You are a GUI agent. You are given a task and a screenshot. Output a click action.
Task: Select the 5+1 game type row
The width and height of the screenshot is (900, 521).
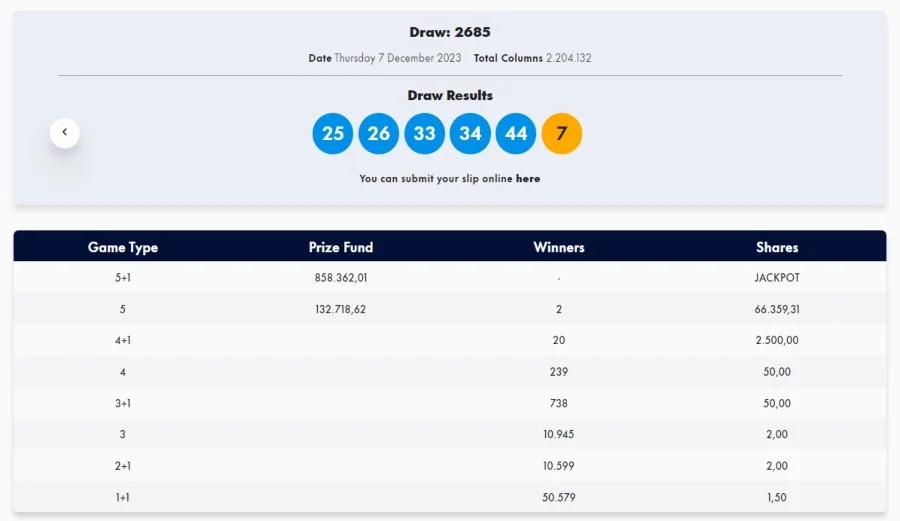click(450, 278)
